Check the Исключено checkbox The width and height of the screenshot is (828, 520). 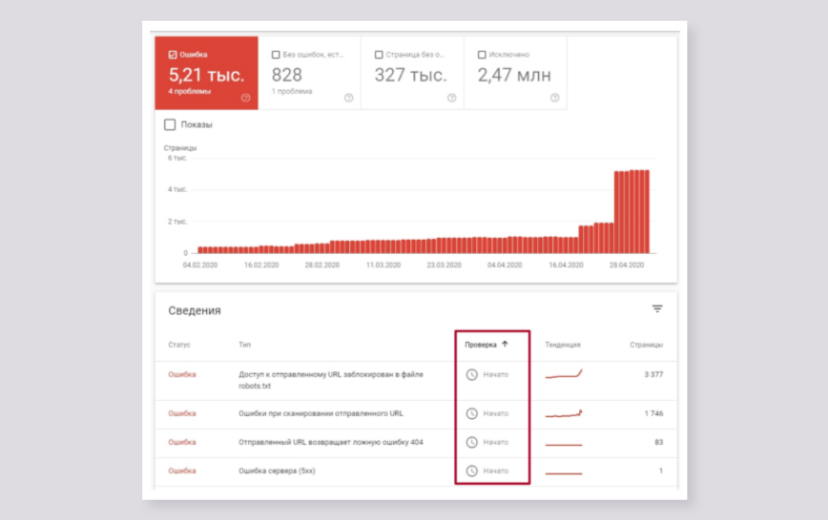[482, 55]
